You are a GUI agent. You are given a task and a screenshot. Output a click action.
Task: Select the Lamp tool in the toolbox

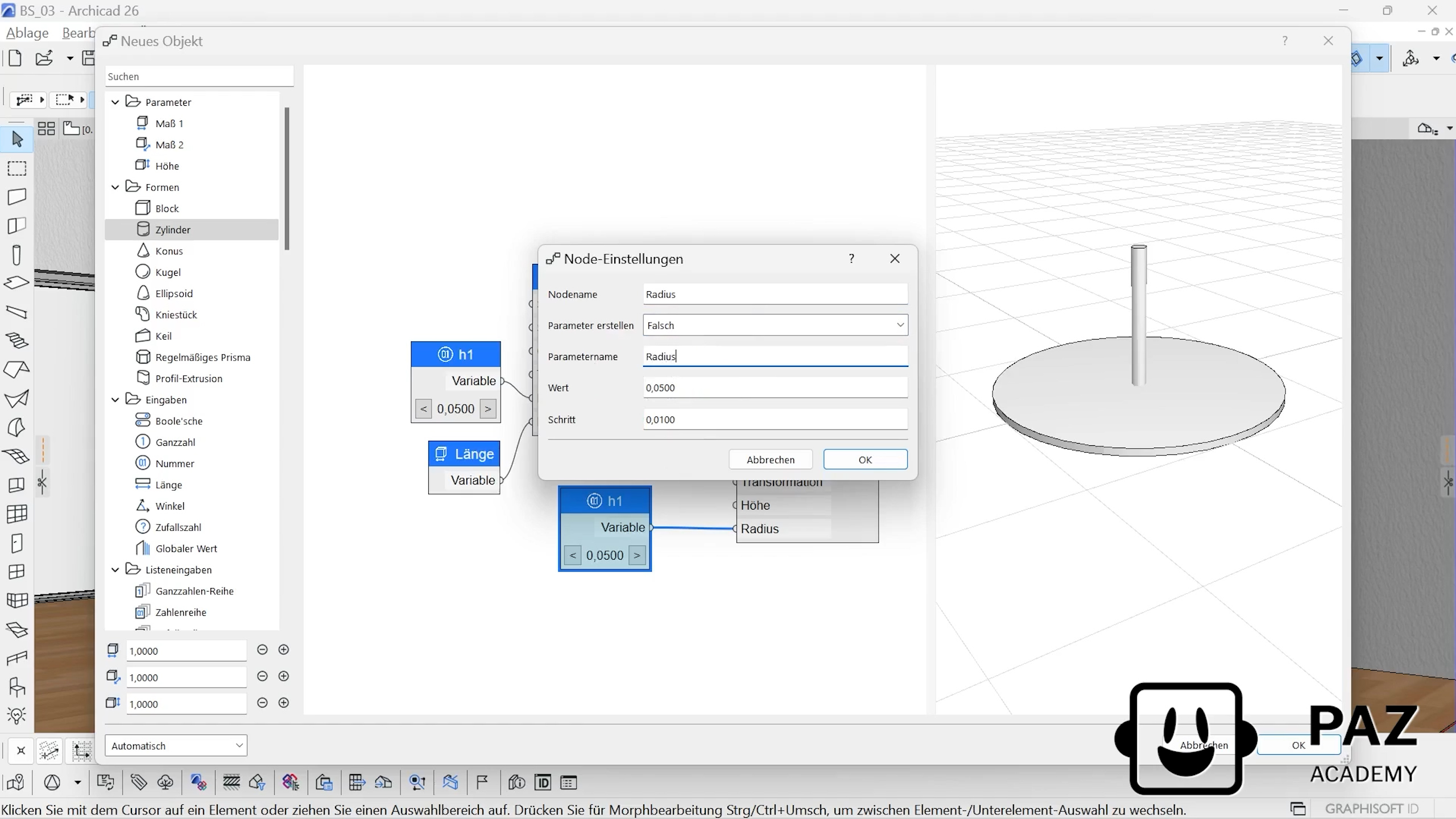(x=17, y=715)
